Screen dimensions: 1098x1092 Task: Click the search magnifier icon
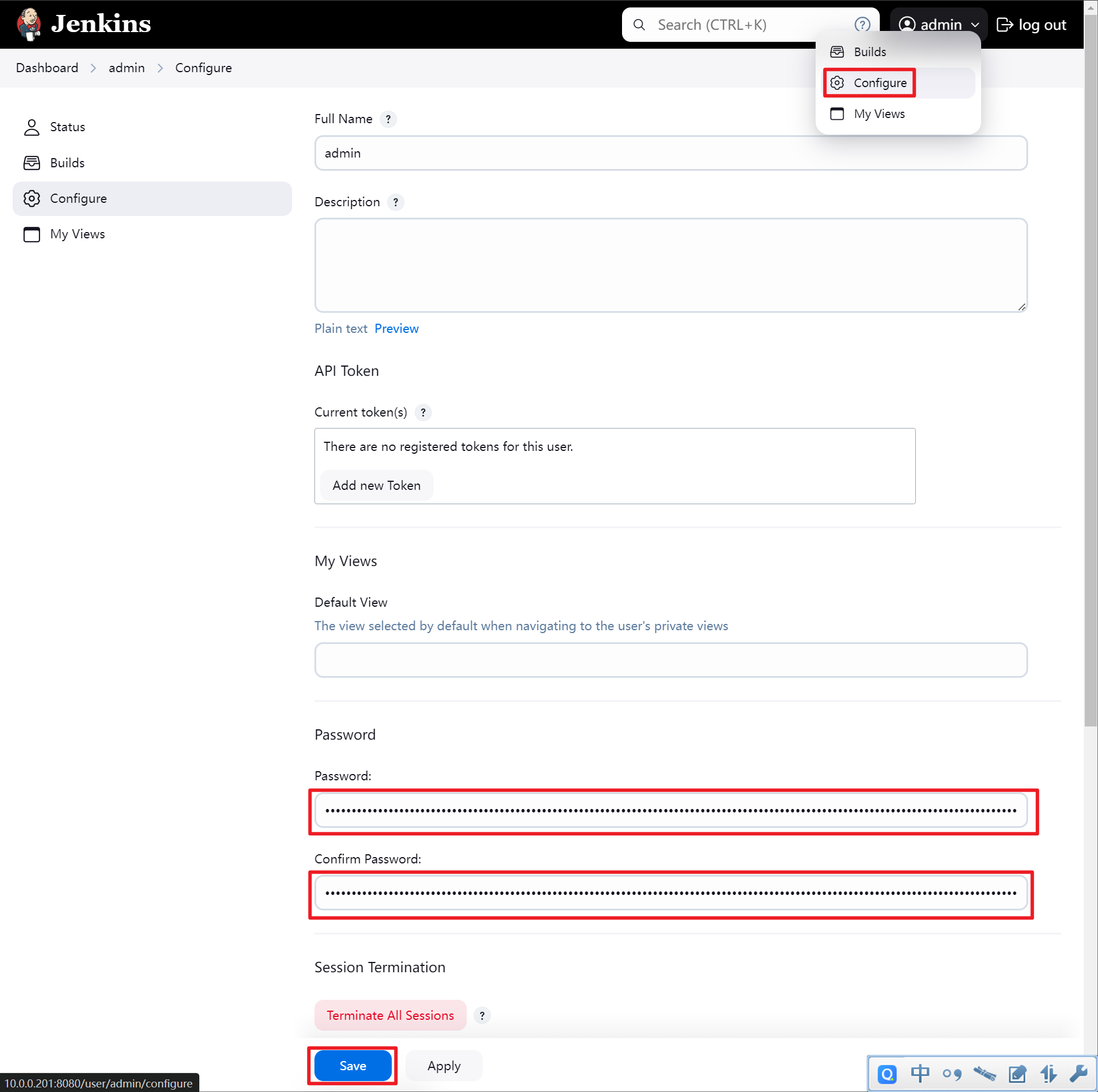coord(639,25)
